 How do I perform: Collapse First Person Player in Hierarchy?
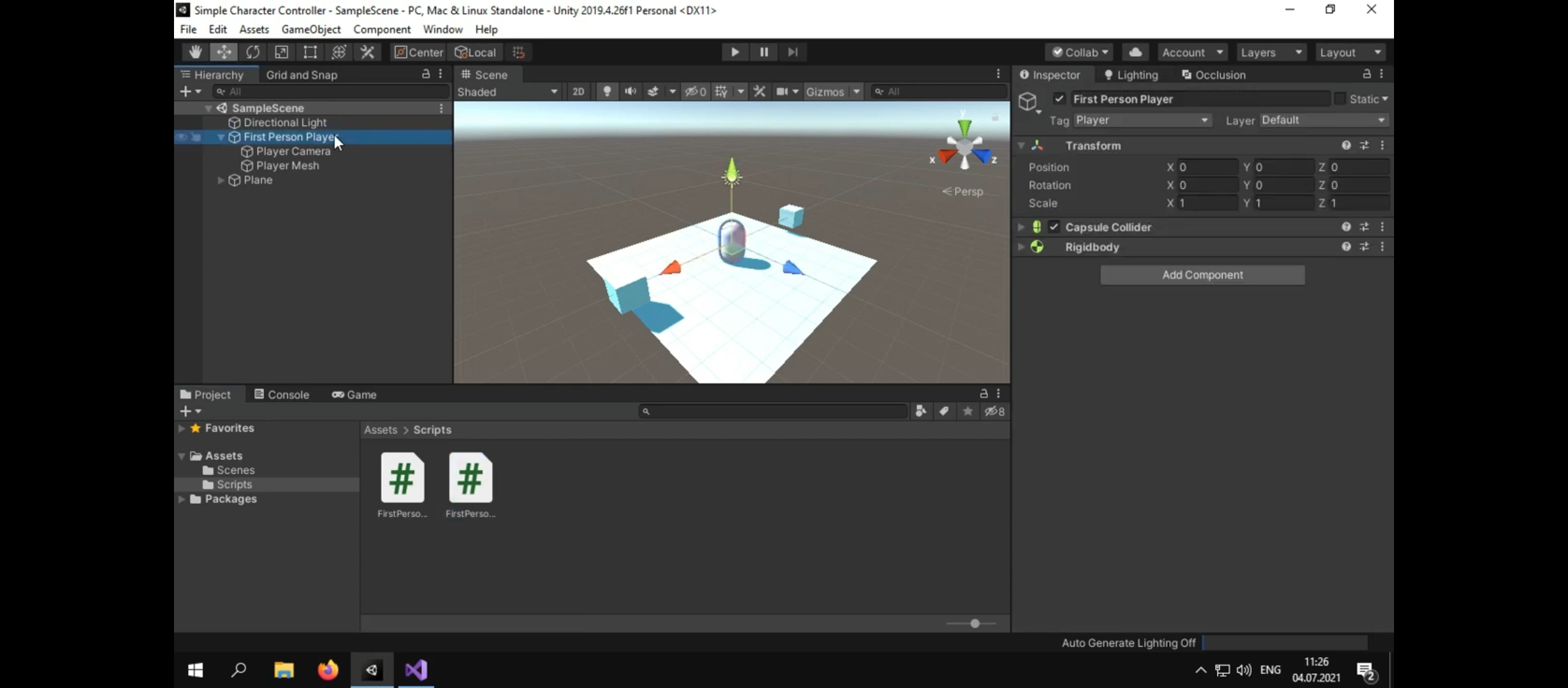click(221, 137)
